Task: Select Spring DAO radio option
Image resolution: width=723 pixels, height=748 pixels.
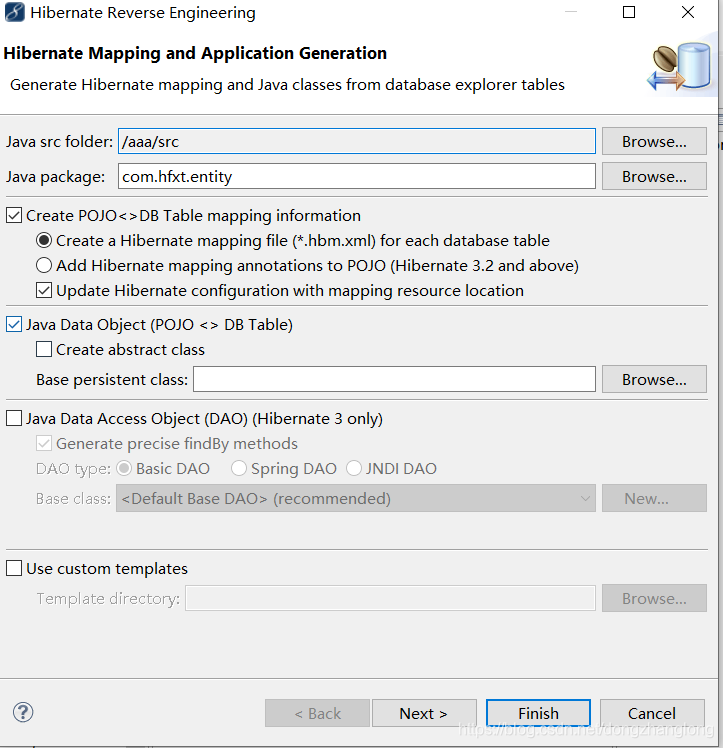Action: (239, 468)
